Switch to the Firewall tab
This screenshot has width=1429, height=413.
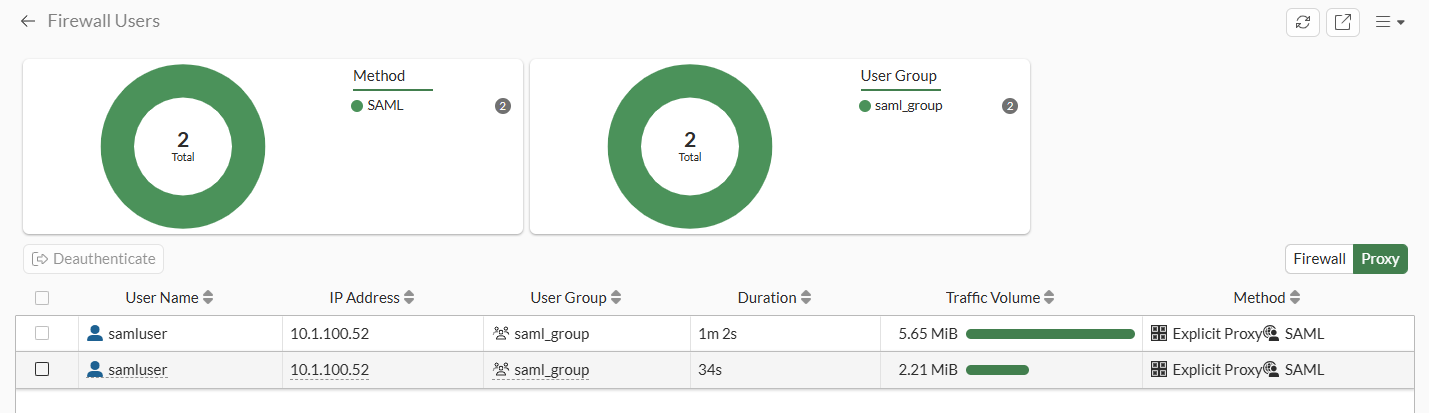click(1319, 259)
